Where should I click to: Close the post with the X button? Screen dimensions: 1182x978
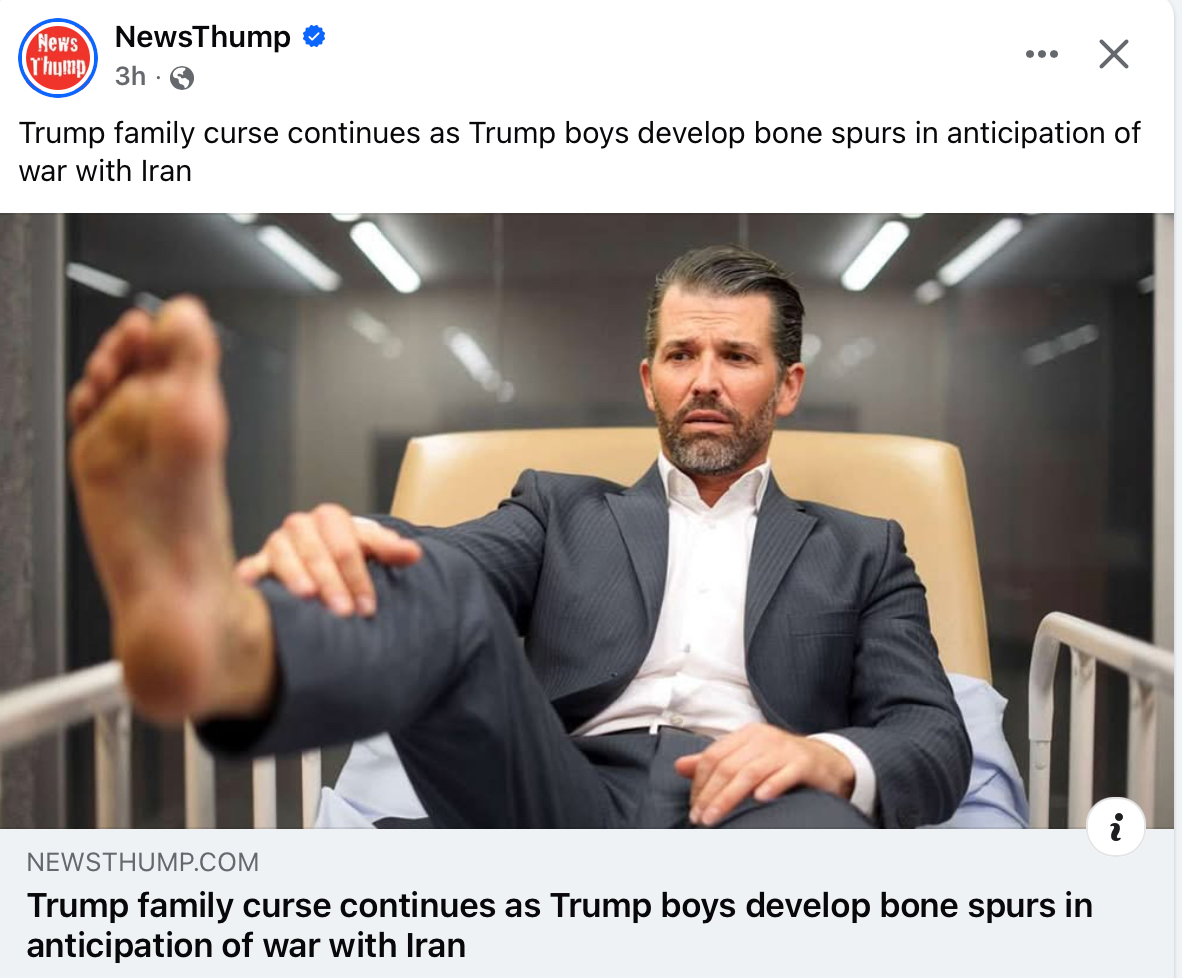coord(1113,54)
